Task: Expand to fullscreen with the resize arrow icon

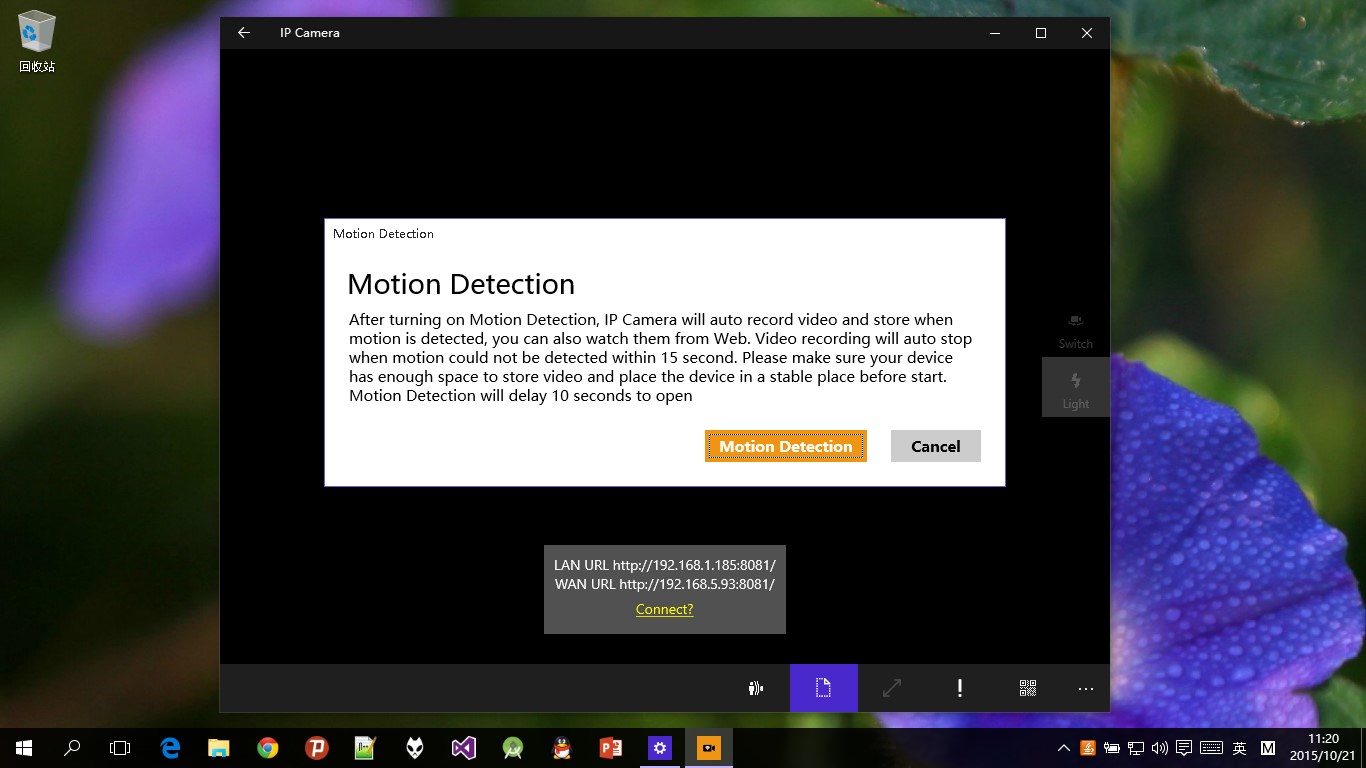Action: 891,688
